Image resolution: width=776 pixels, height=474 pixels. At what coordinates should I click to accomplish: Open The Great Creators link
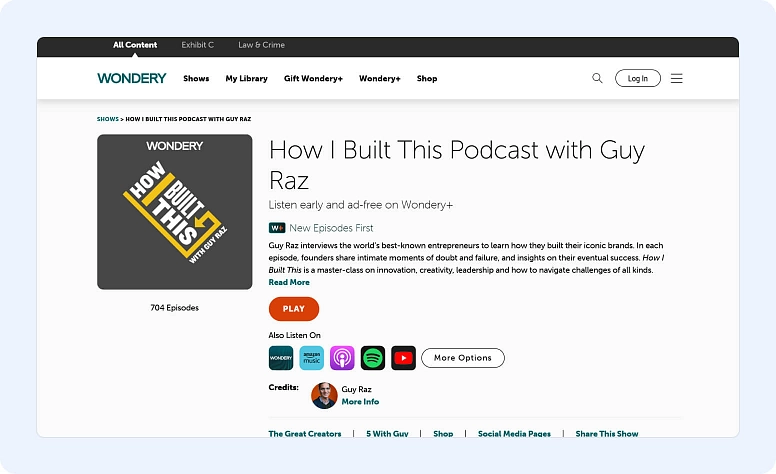(305, 433)
